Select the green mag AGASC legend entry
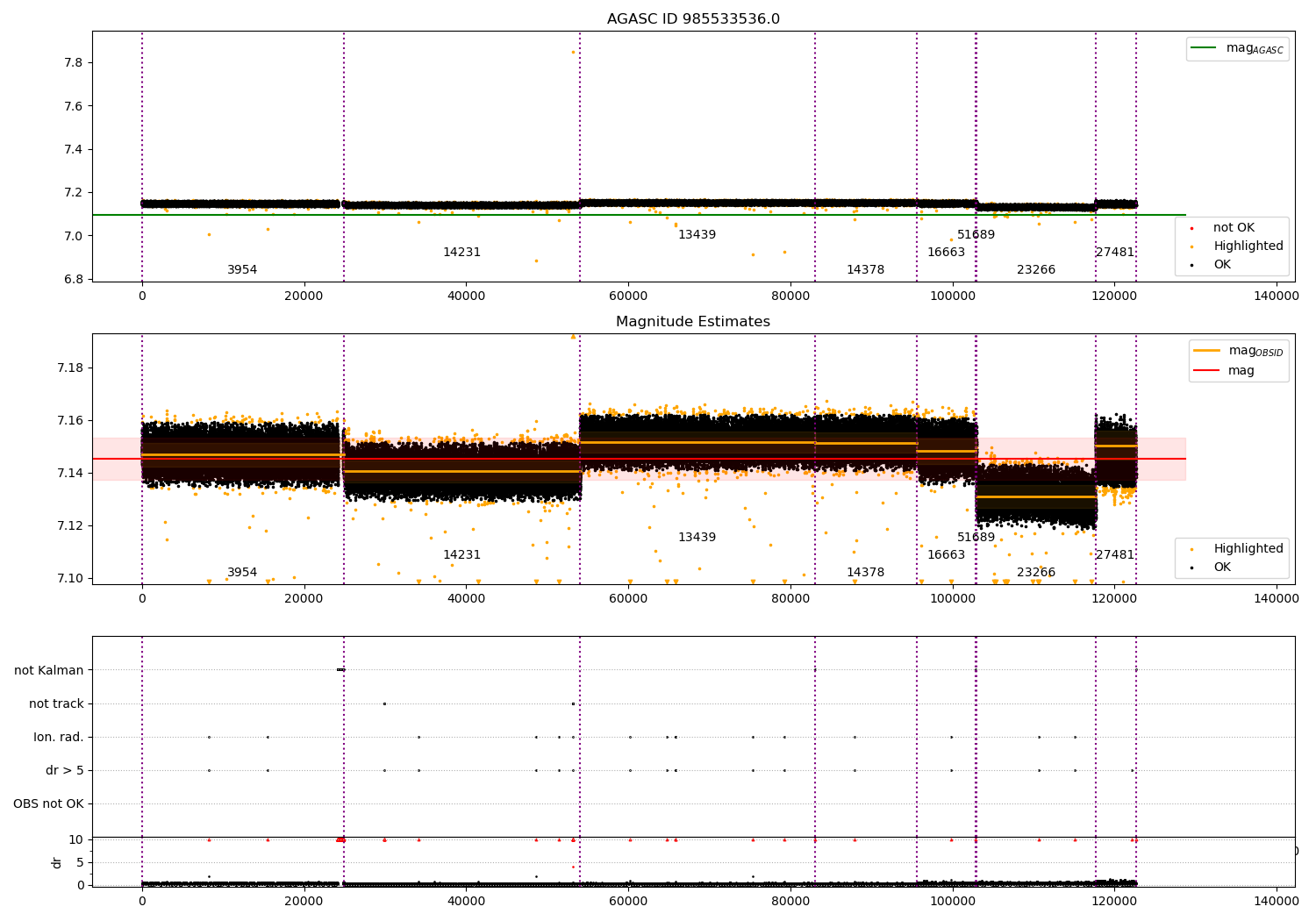Viewport: 1316px width, 921px height. 1238,48
